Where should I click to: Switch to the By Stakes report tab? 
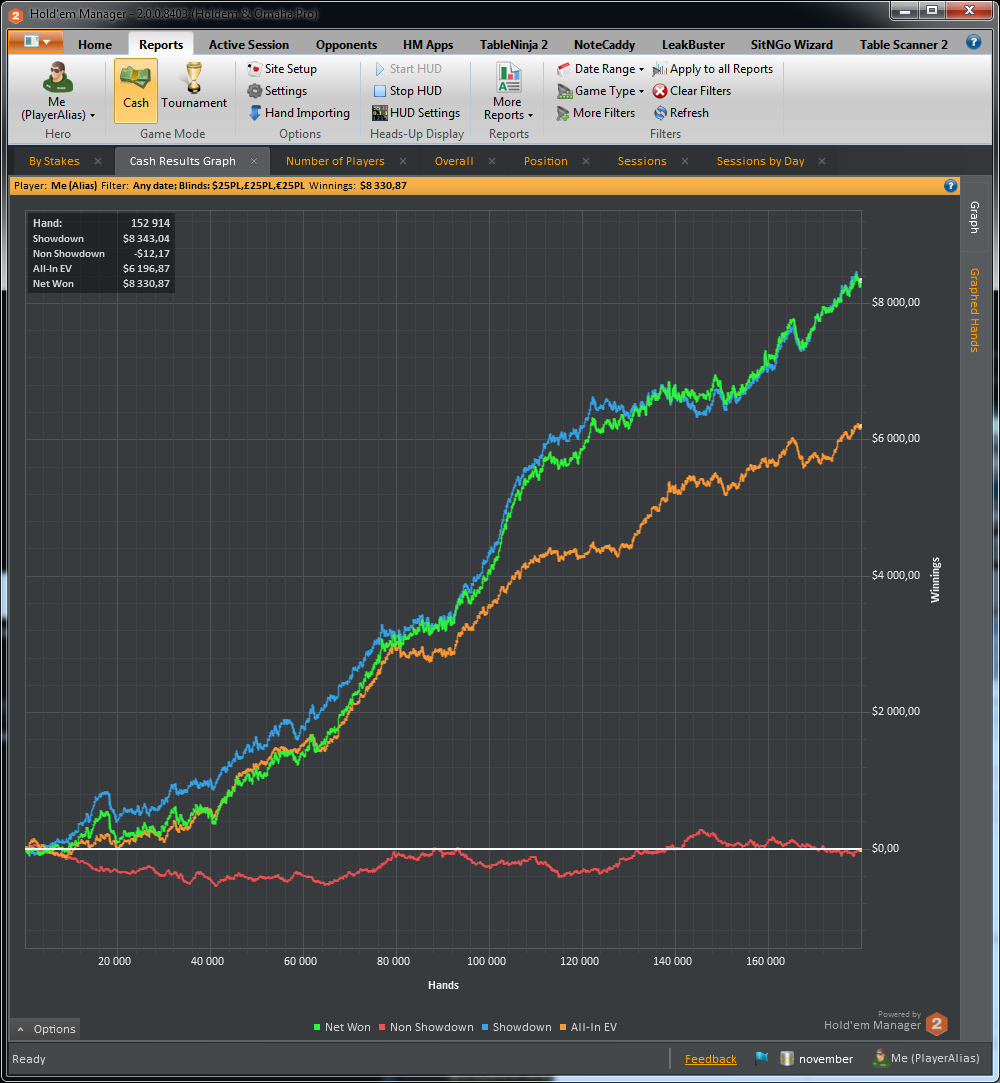pyautogui.click(x=55, y=161)
